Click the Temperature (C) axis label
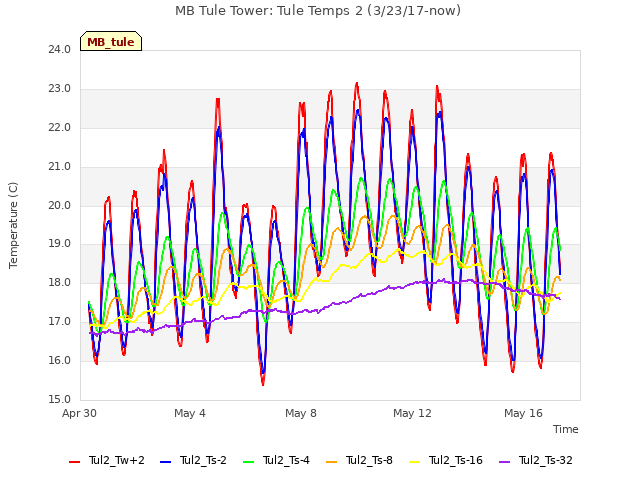 [13, 225]
